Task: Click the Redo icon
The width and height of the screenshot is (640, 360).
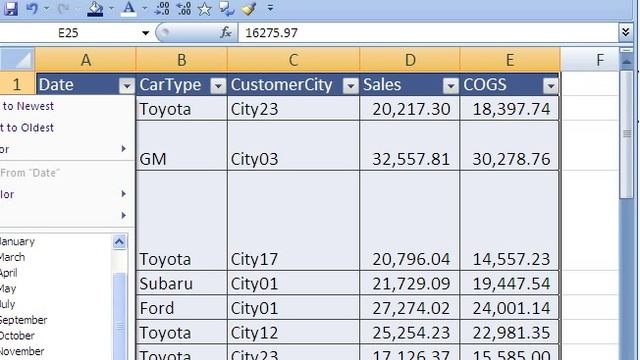Action: point(63,8)
